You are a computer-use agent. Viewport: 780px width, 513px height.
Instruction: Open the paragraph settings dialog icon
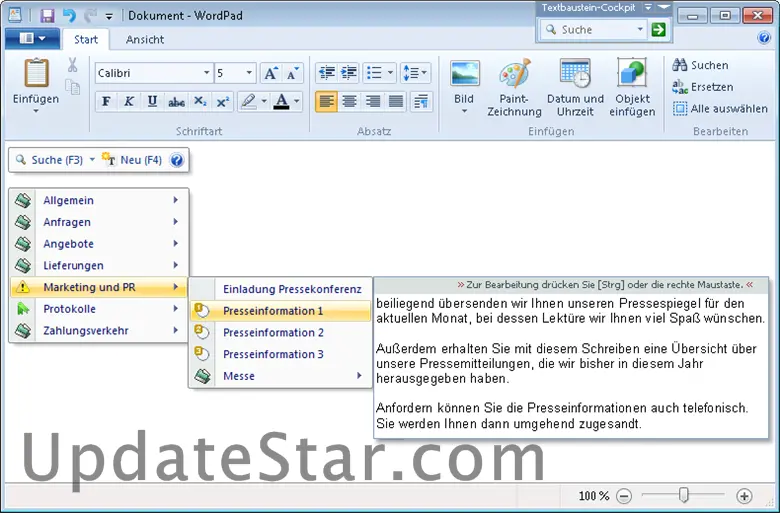(421, 102)
